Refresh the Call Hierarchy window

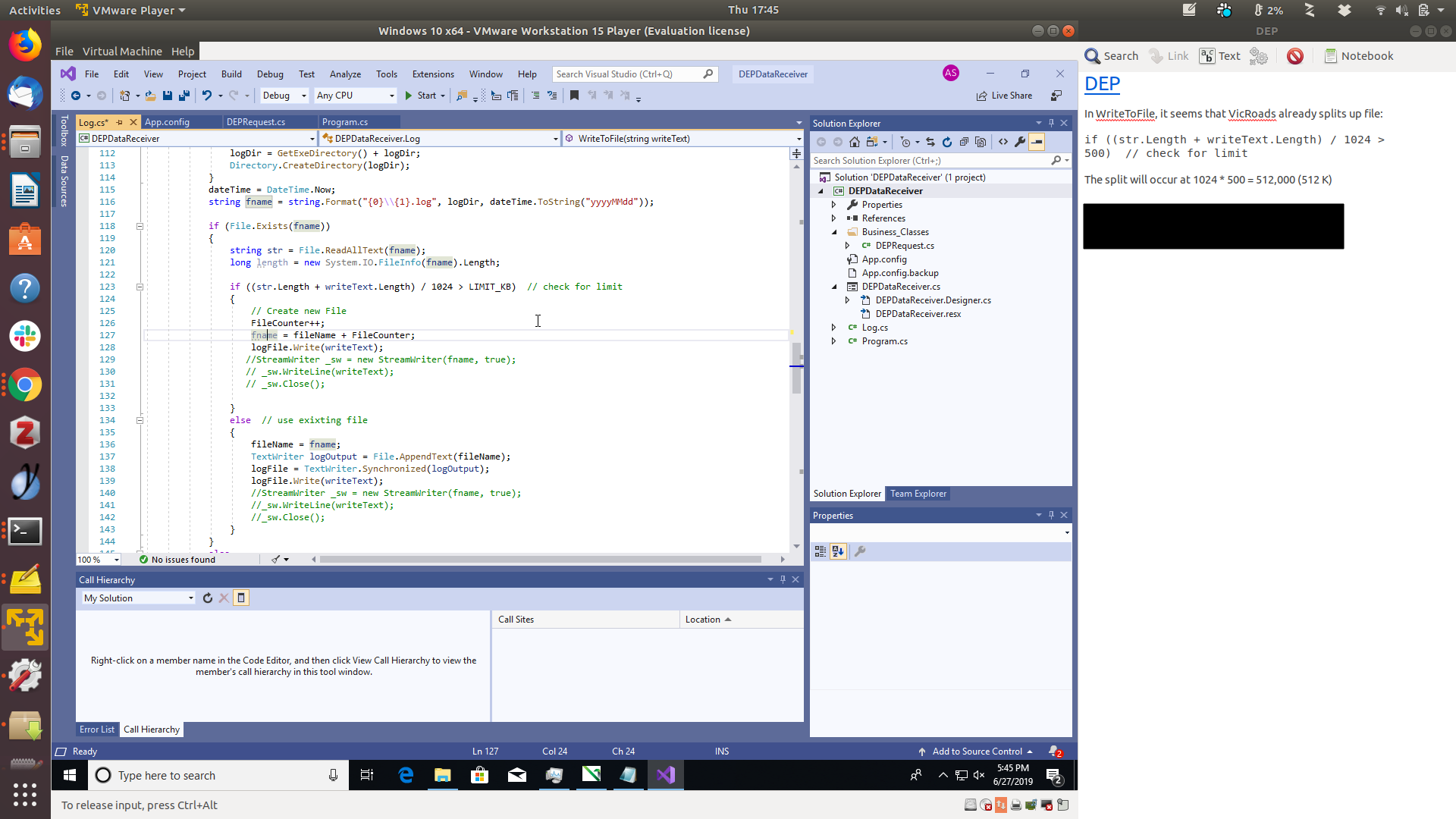[x=207, y=598]
